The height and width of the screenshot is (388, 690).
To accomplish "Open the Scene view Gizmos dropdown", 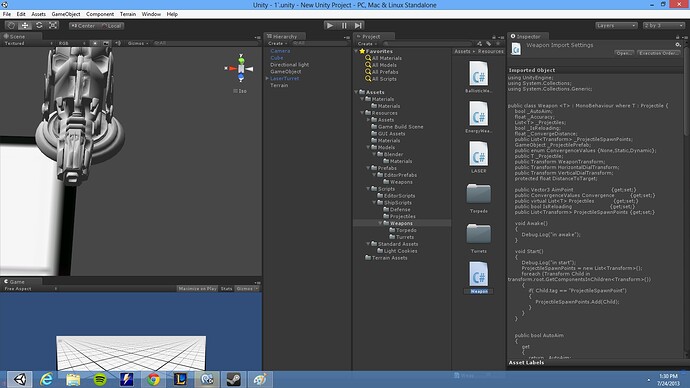I will pos(138,43).
